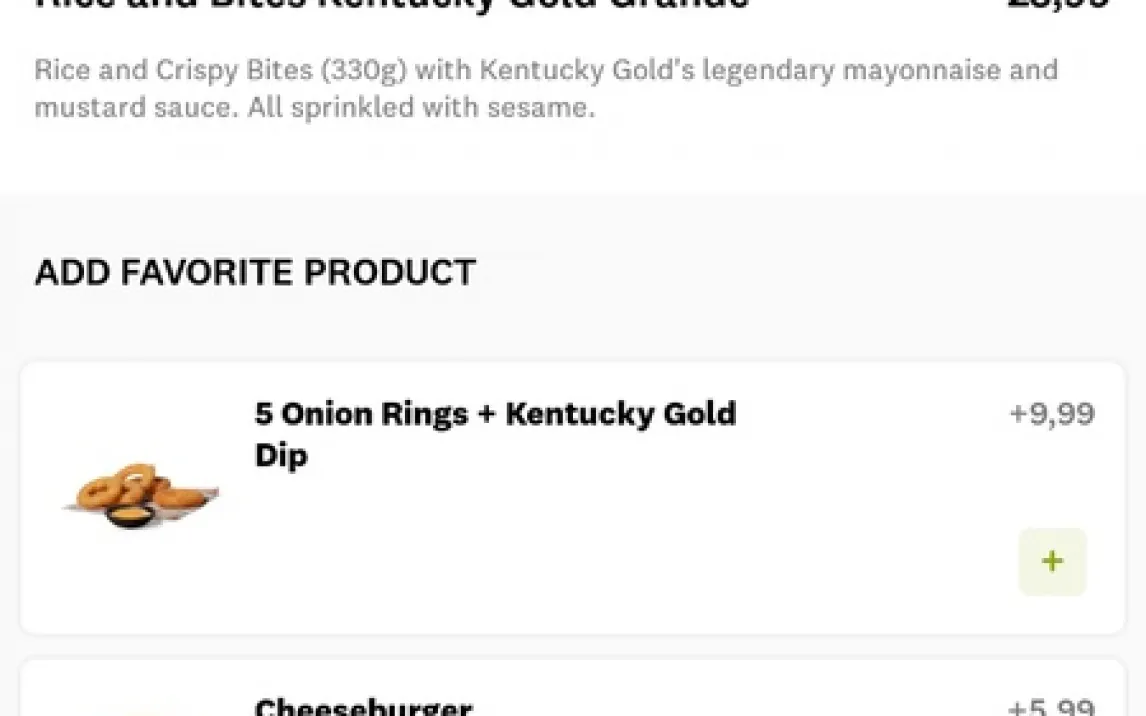This screenshot has height=716, width=1146.
Task: Click the onion rings product image
Action: 141,494
